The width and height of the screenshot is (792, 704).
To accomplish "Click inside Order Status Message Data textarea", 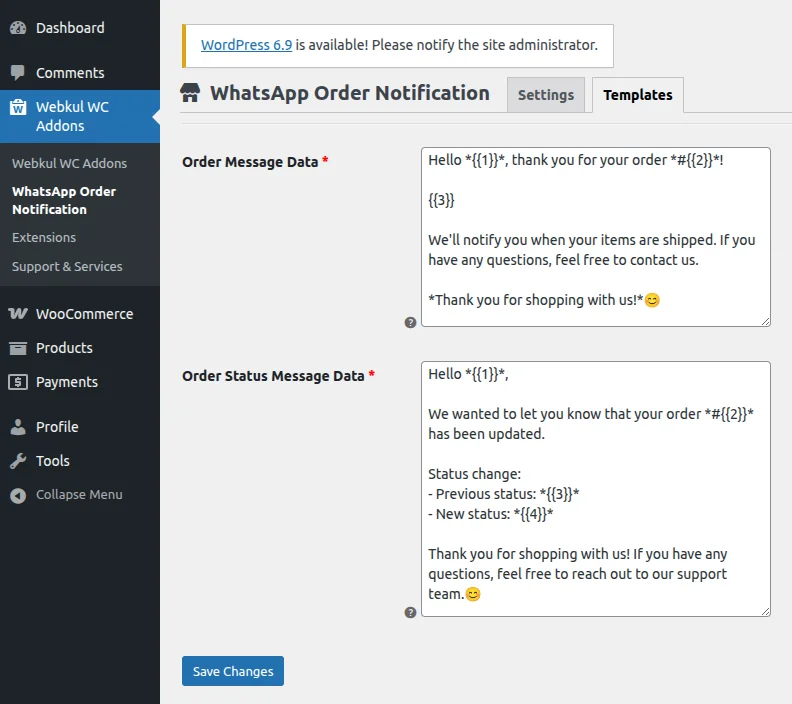I will [x=596, y=488].
